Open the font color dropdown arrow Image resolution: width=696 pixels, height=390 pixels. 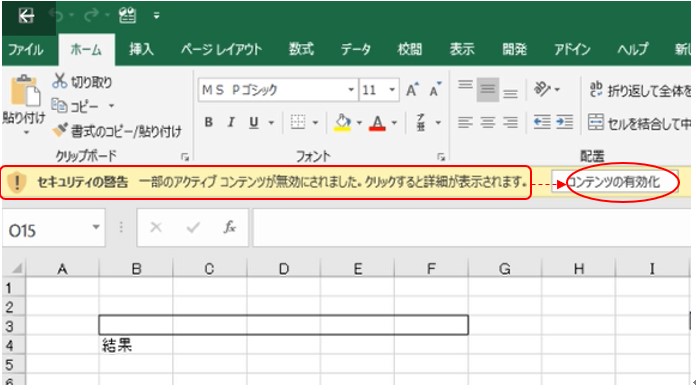click(394, 122)
